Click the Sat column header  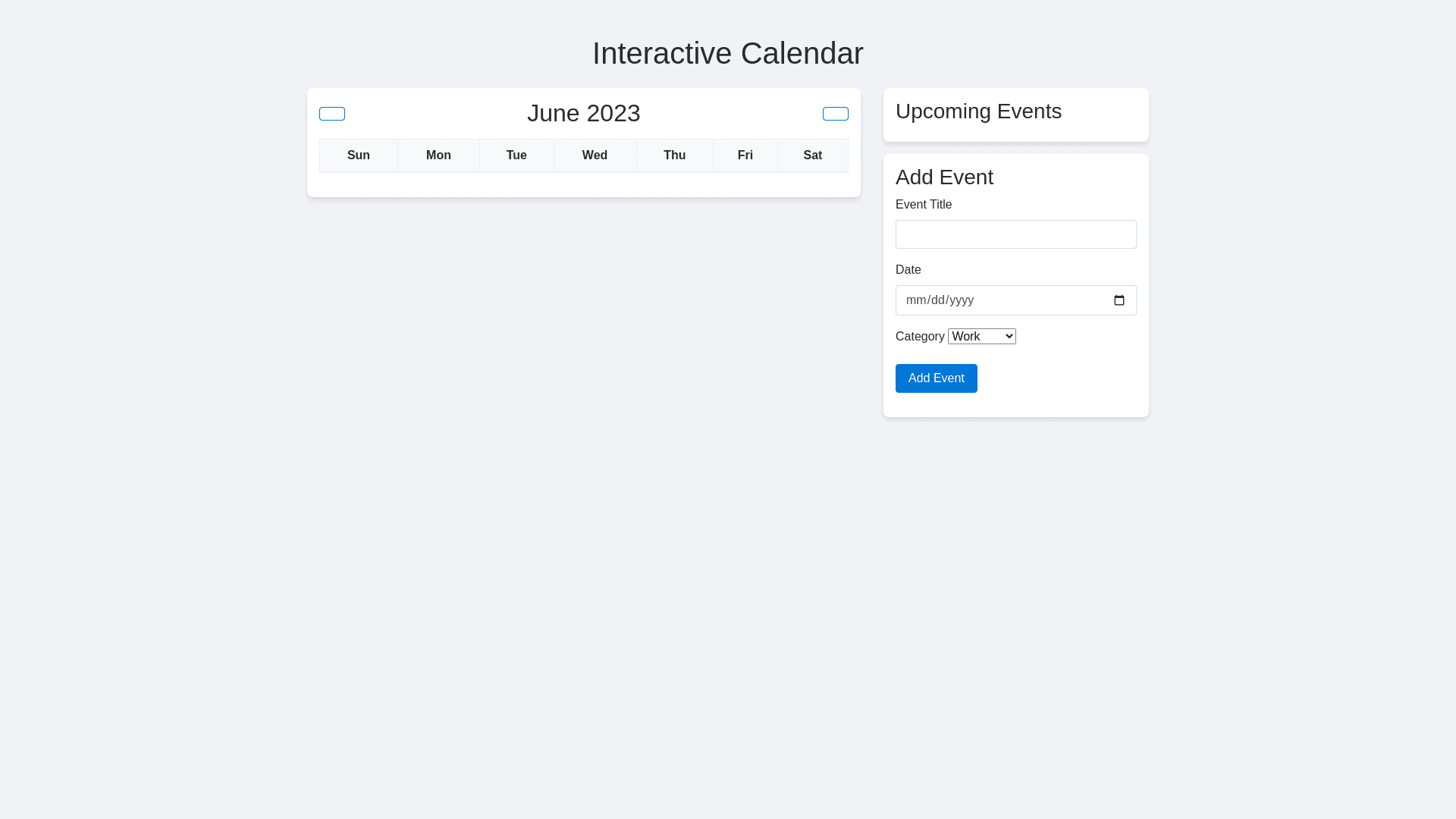pos(812,155)
